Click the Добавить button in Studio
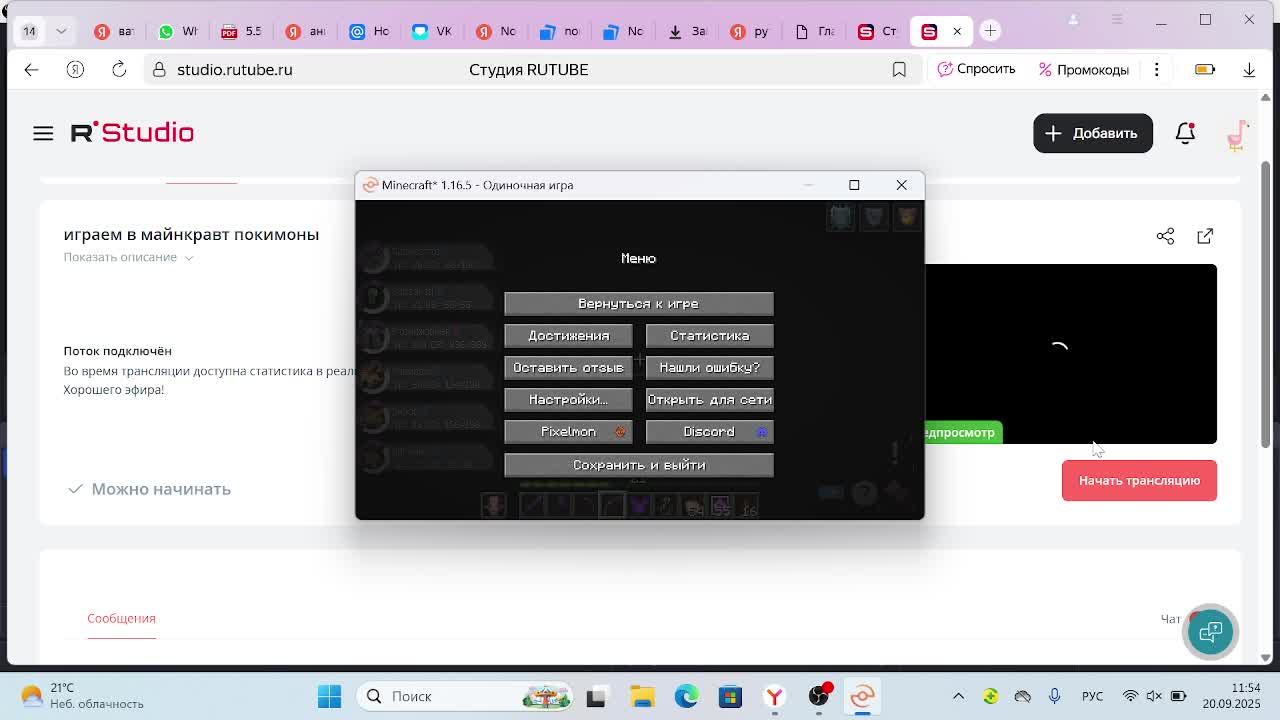 pos(1092,133)
